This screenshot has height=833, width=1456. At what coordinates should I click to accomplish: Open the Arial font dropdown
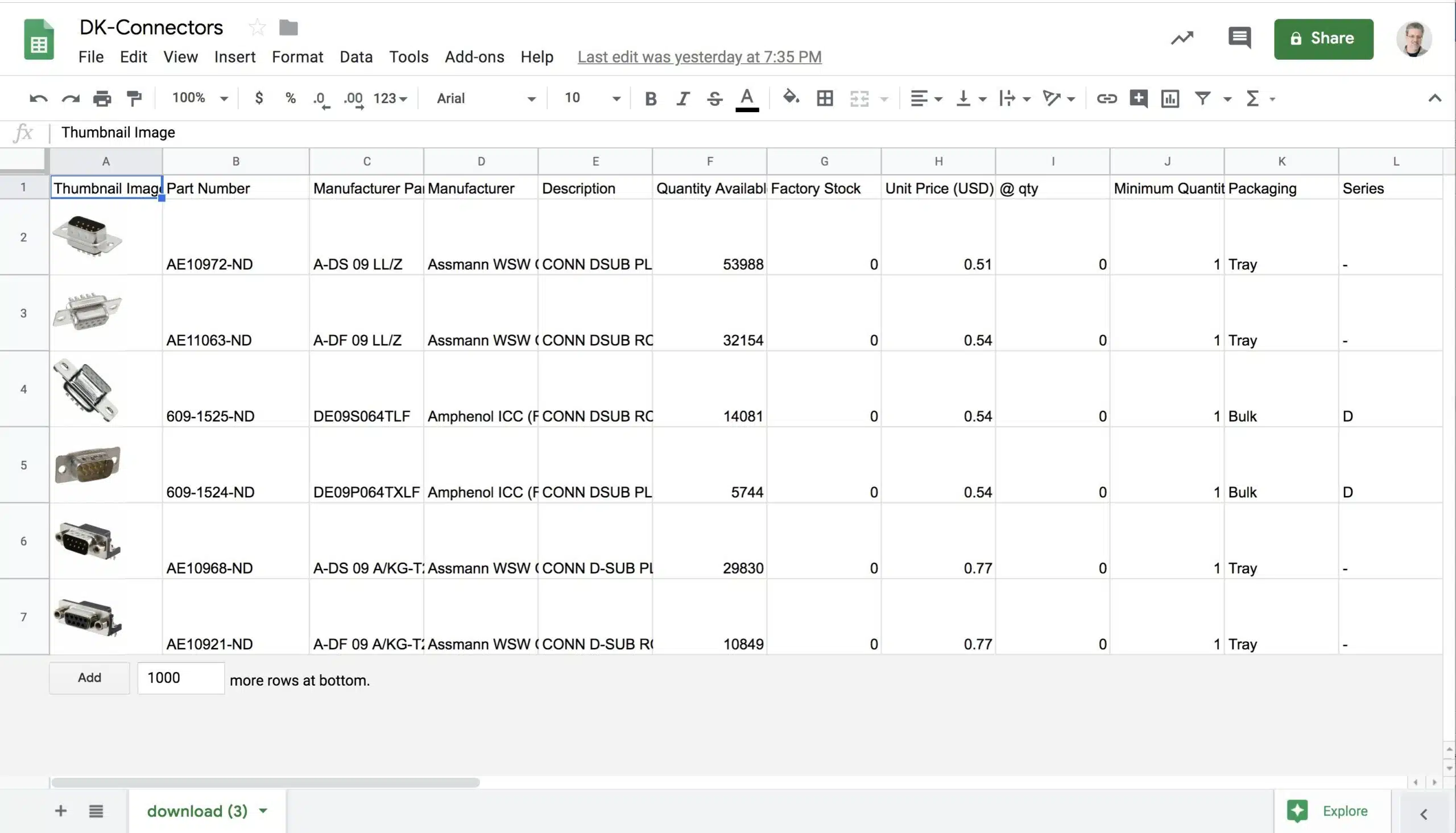[x=486, y=98]
